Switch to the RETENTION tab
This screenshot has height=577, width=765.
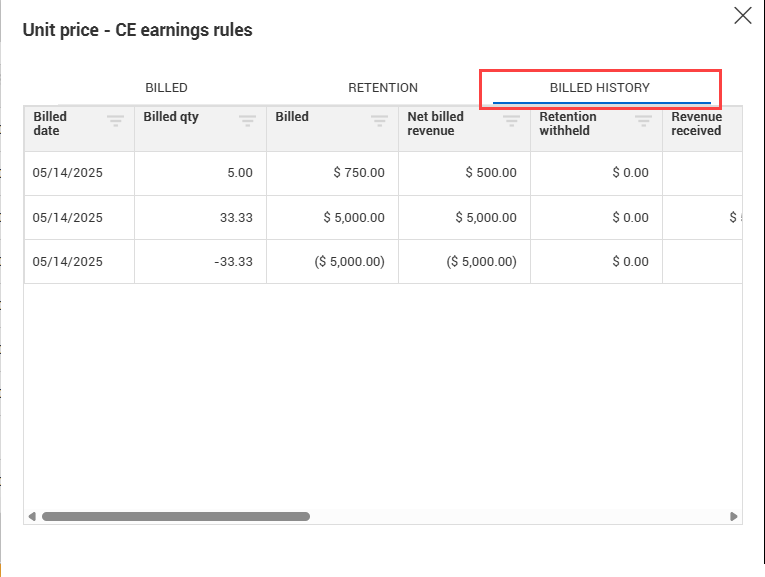pos(383,88)
